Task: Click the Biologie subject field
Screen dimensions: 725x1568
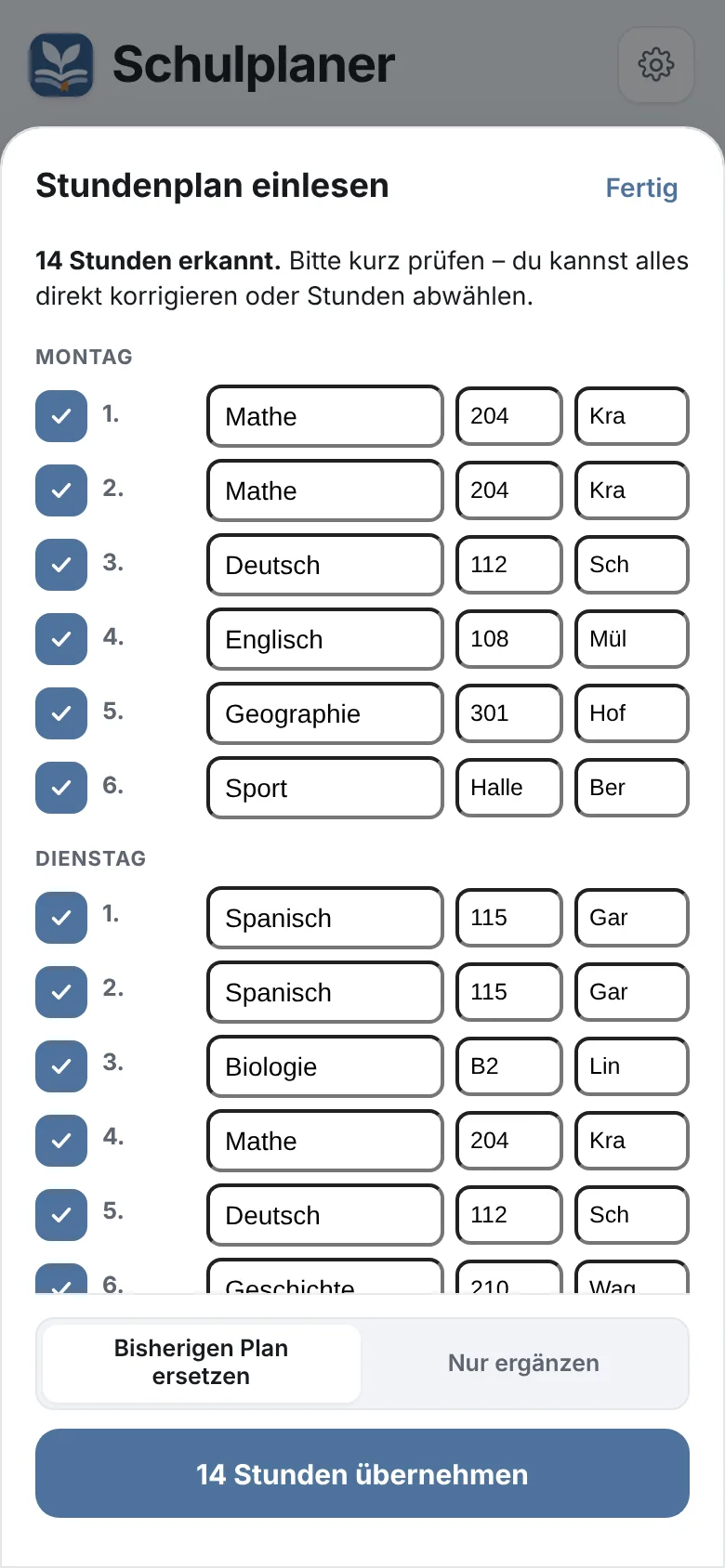Action: [x=325, y=1066]
